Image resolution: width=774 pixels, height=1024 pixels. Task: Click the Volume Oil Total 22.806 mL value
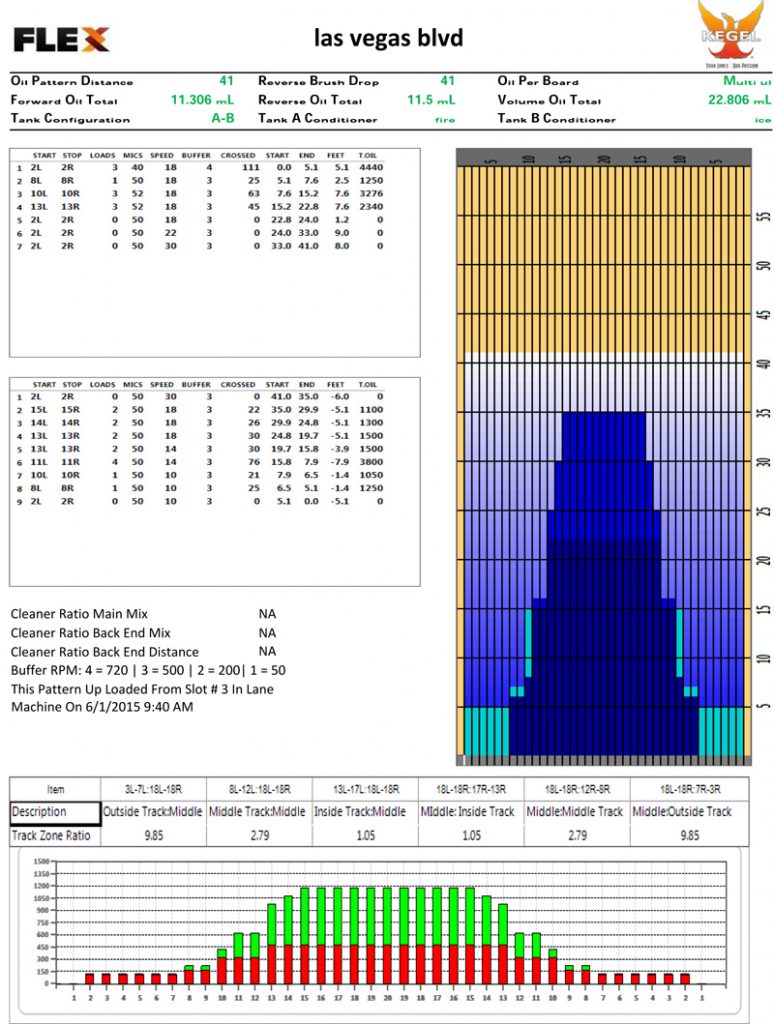739,100
